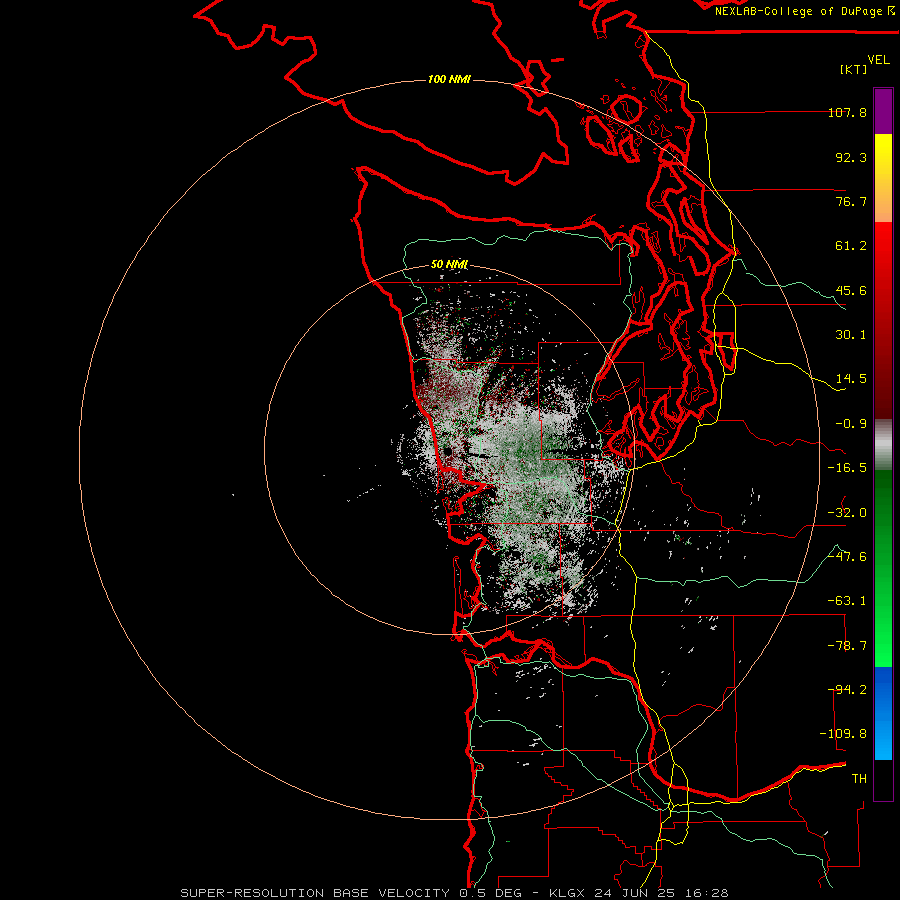Click the 45.6 velocity scale value

coord(851,290)
